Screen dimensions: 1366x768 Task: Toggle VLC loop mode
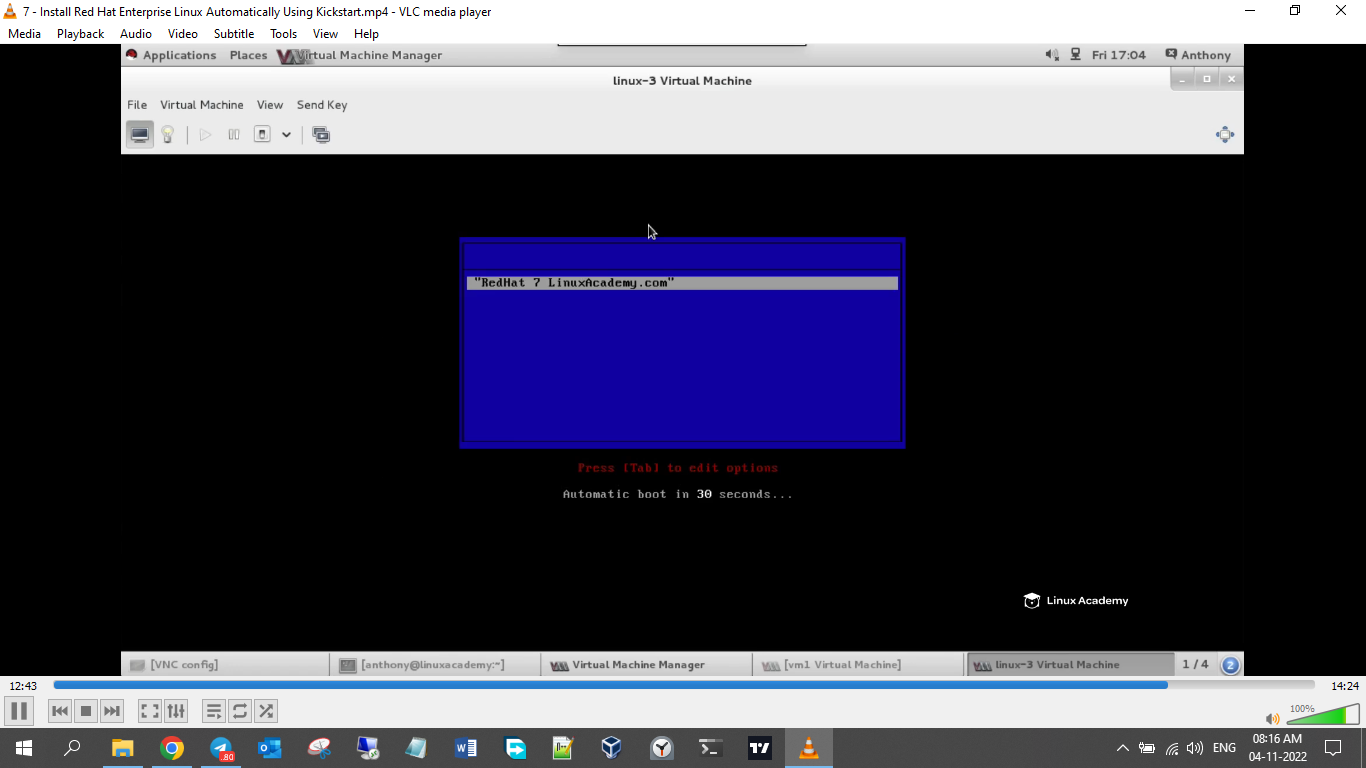pyautogui.click(x=240, y=711)
